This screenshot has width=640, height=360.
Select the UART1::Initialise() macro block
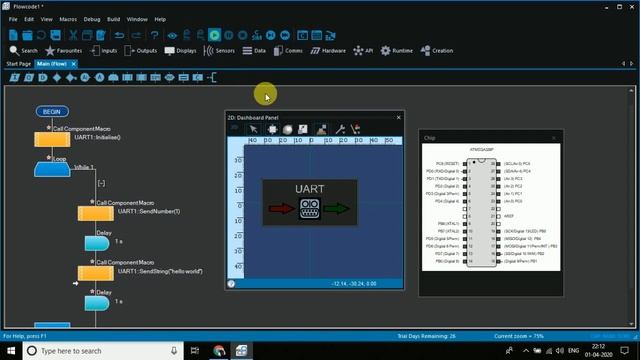click(x=52, y=140)
